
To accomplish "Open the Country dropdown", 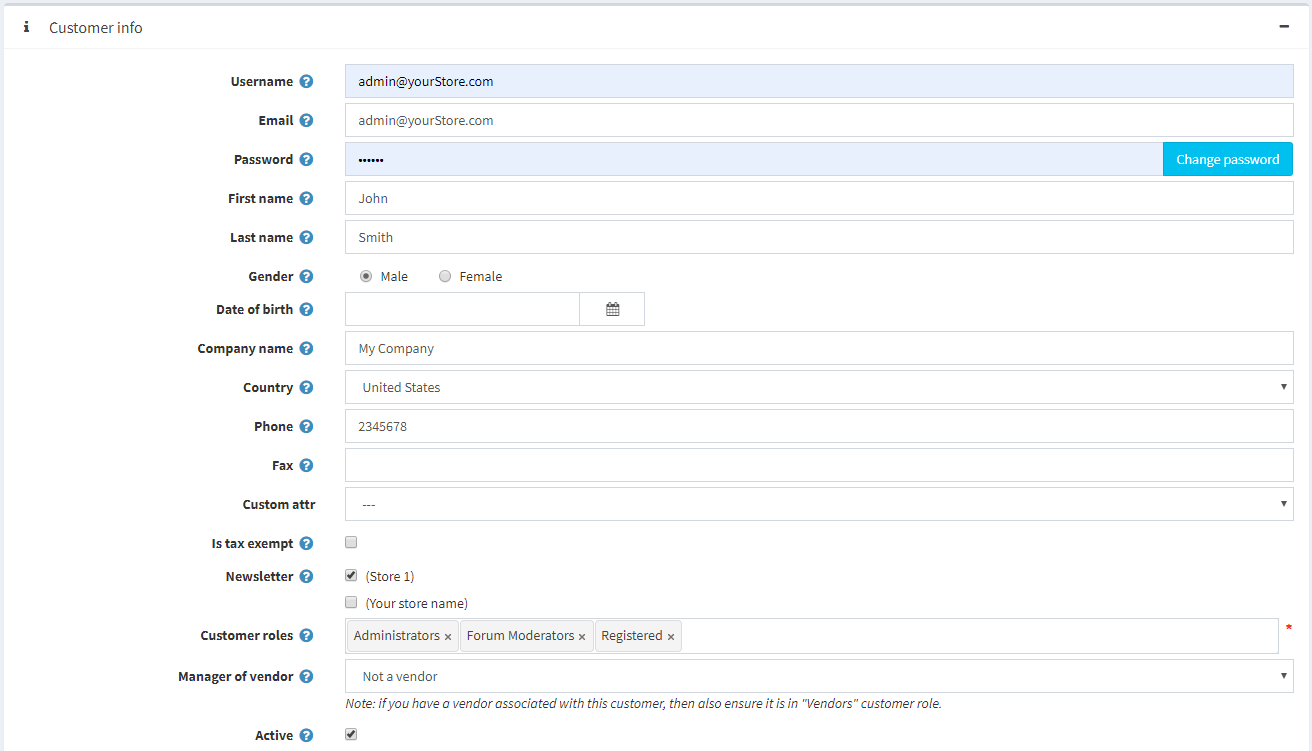I will click(818, 388).
